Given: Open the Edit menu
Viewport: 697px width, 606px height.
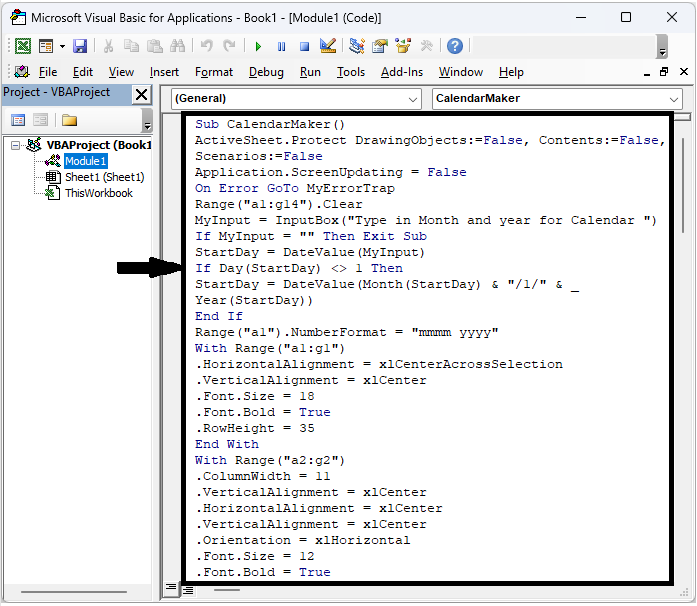Looking at the screenshot, I should 83,72.
